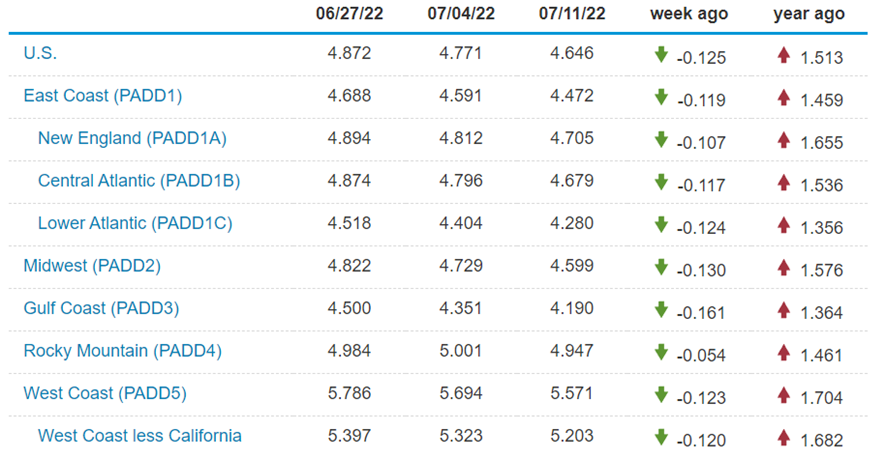This screenshot has height=459, width=886.
Task: Select the New England (PADD1A) link
Action: pos(132,138)
